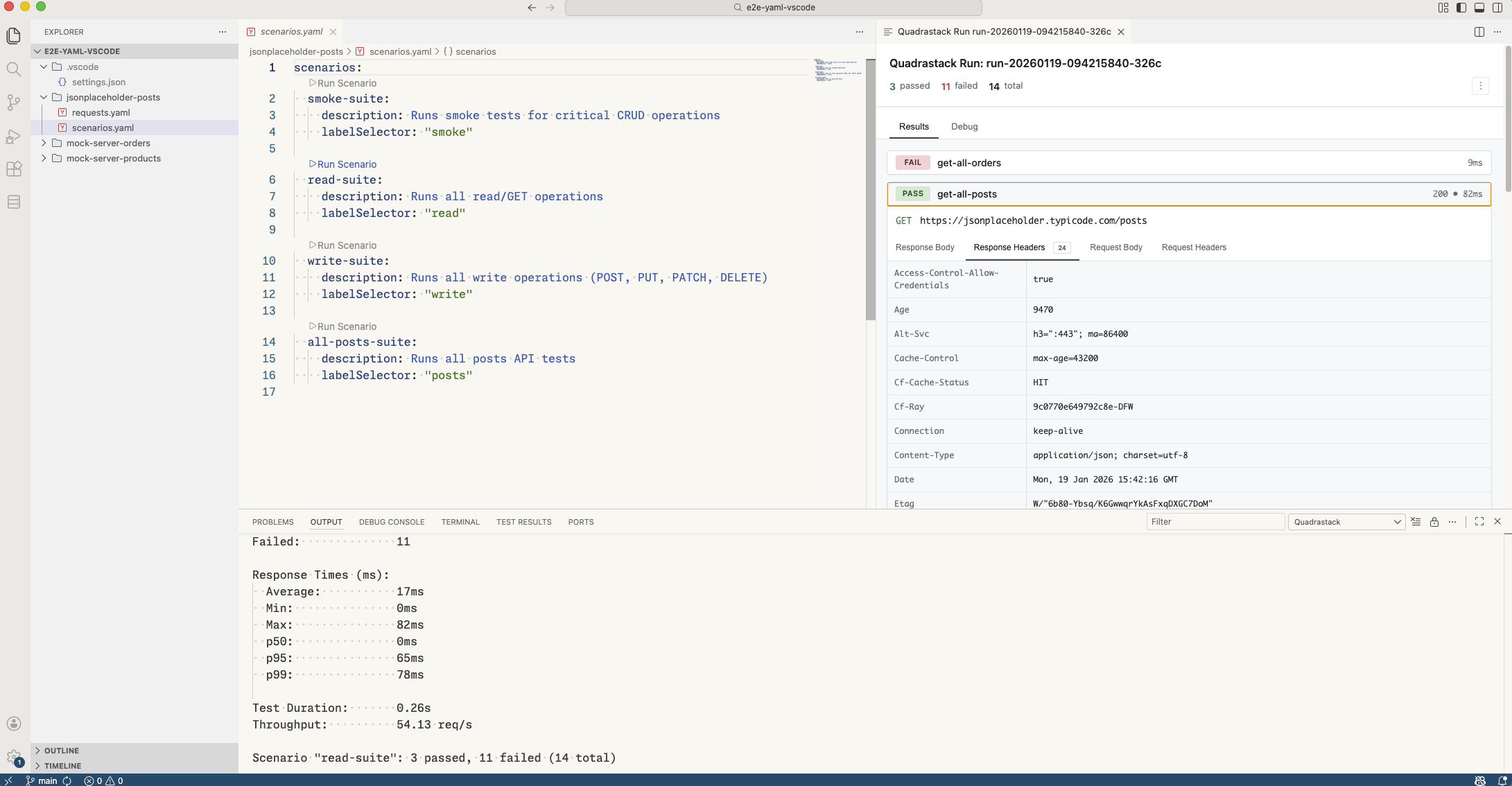Open the Run and Debug view
Image resolution: width=1512 pixels, height=786 pixels.
click(14, 137)
